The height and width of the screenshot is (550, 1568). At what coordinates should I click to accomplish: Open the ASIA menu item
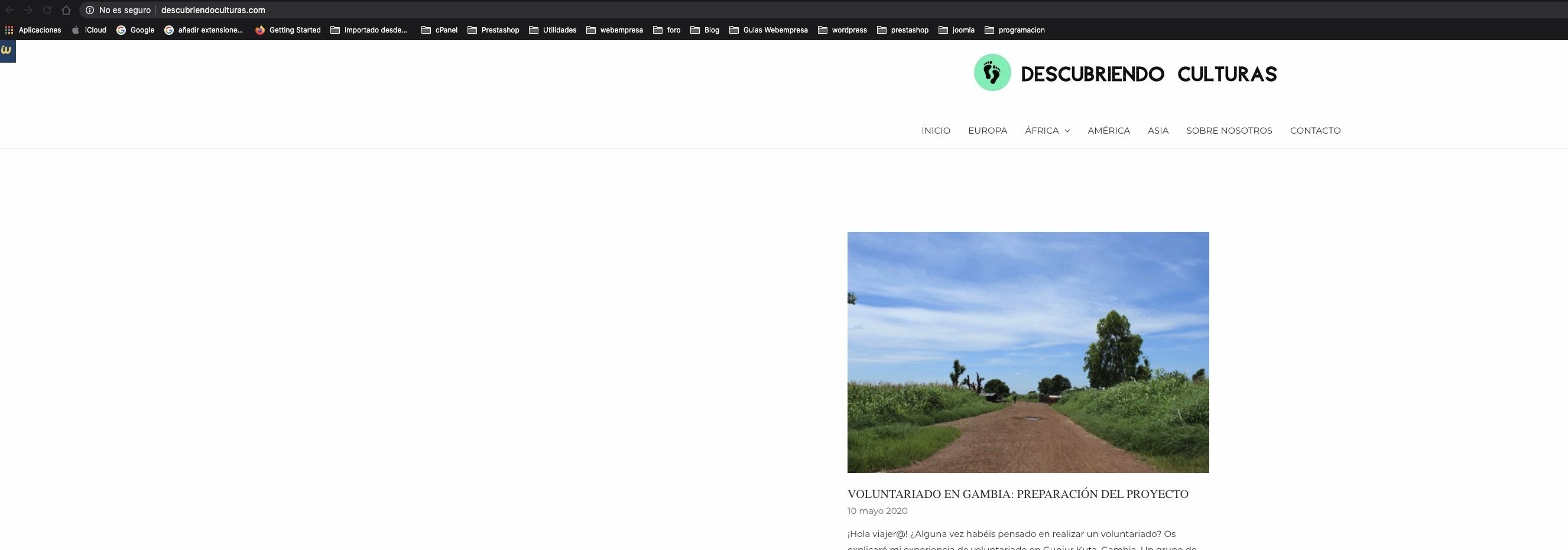(x=1158, y=130)
